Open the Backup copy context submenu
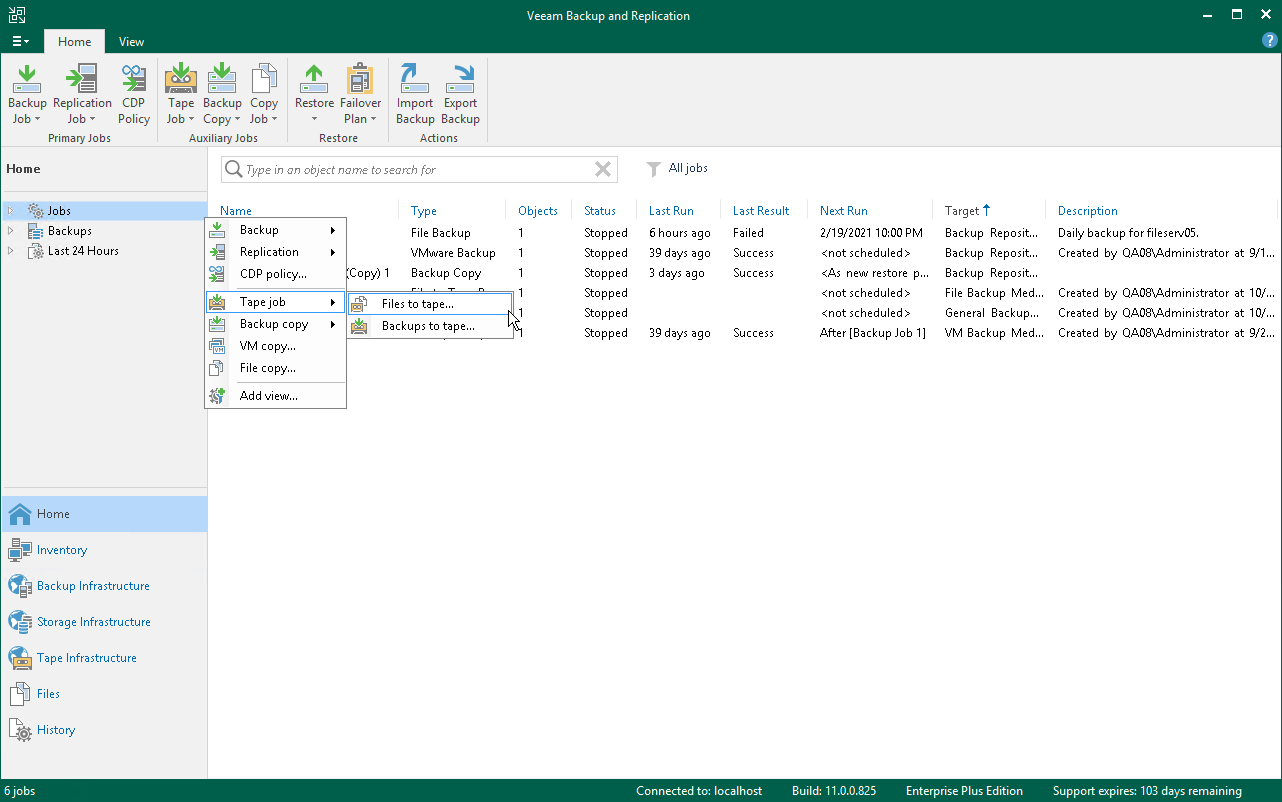The width and height of the screenshot is (1282, 802). click(274, 324)
